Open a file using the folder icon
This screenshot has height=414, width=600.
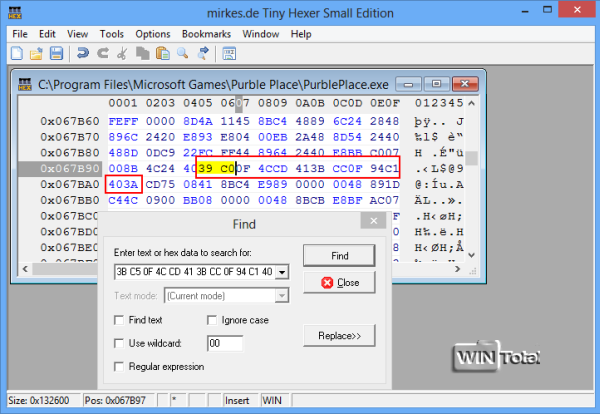(x=36, y=54)
